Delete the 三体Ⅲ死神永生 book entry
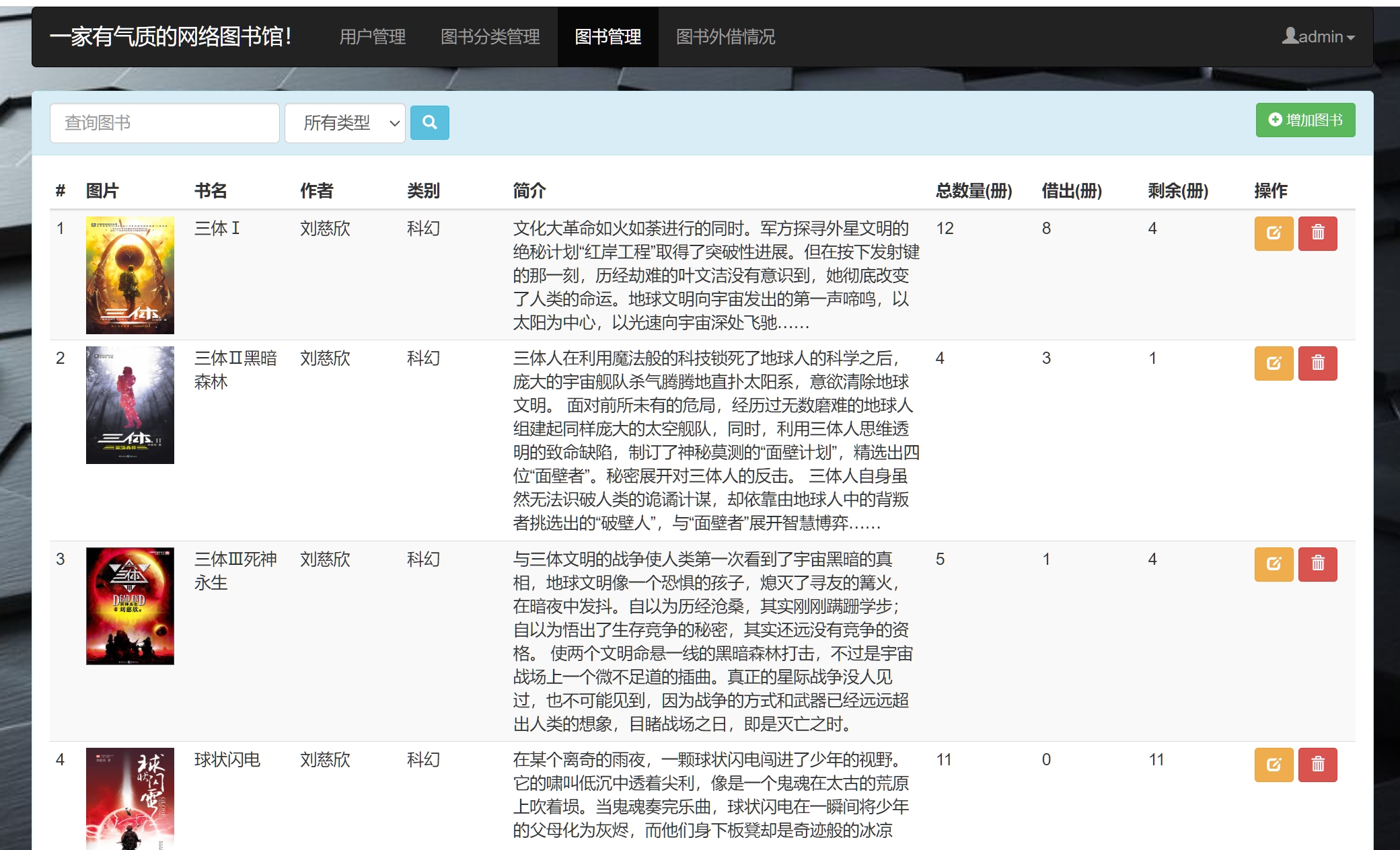The height and width of the screenshot is (850, 1400). (1317, 564)
